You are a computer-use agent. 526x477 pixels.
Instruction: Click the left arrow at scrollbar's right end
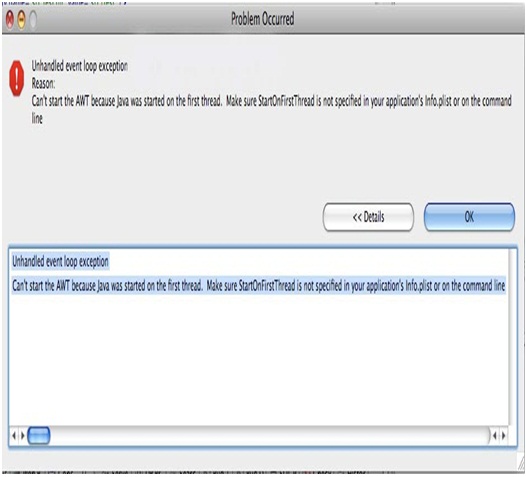point(495,435)
